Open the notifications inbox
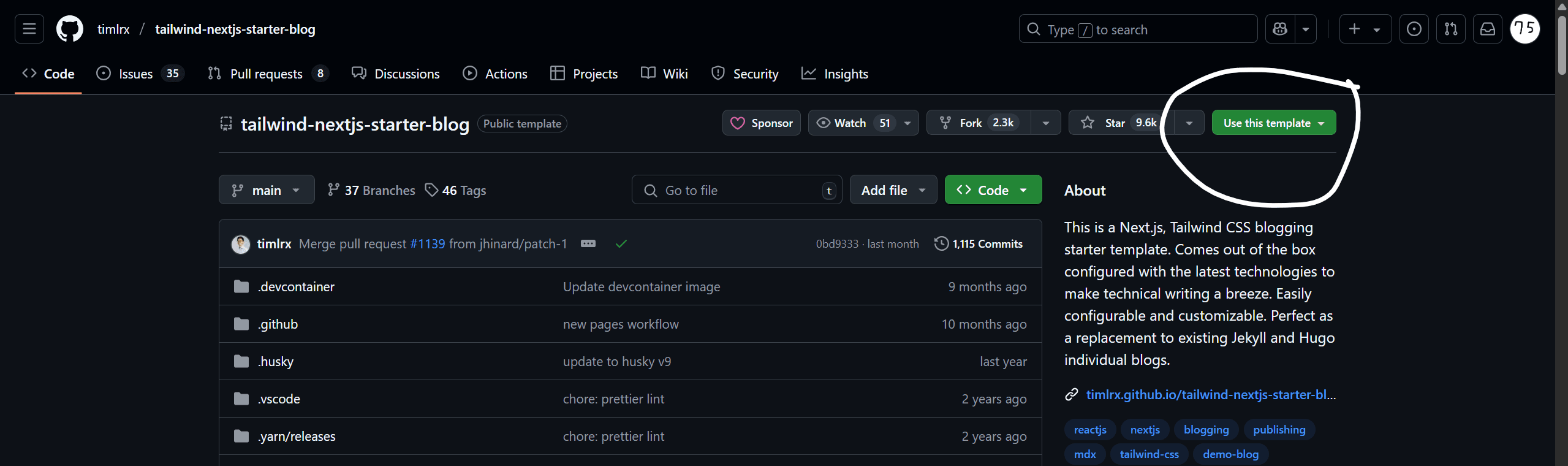 pyautogui.click(x=1488, y=29)
